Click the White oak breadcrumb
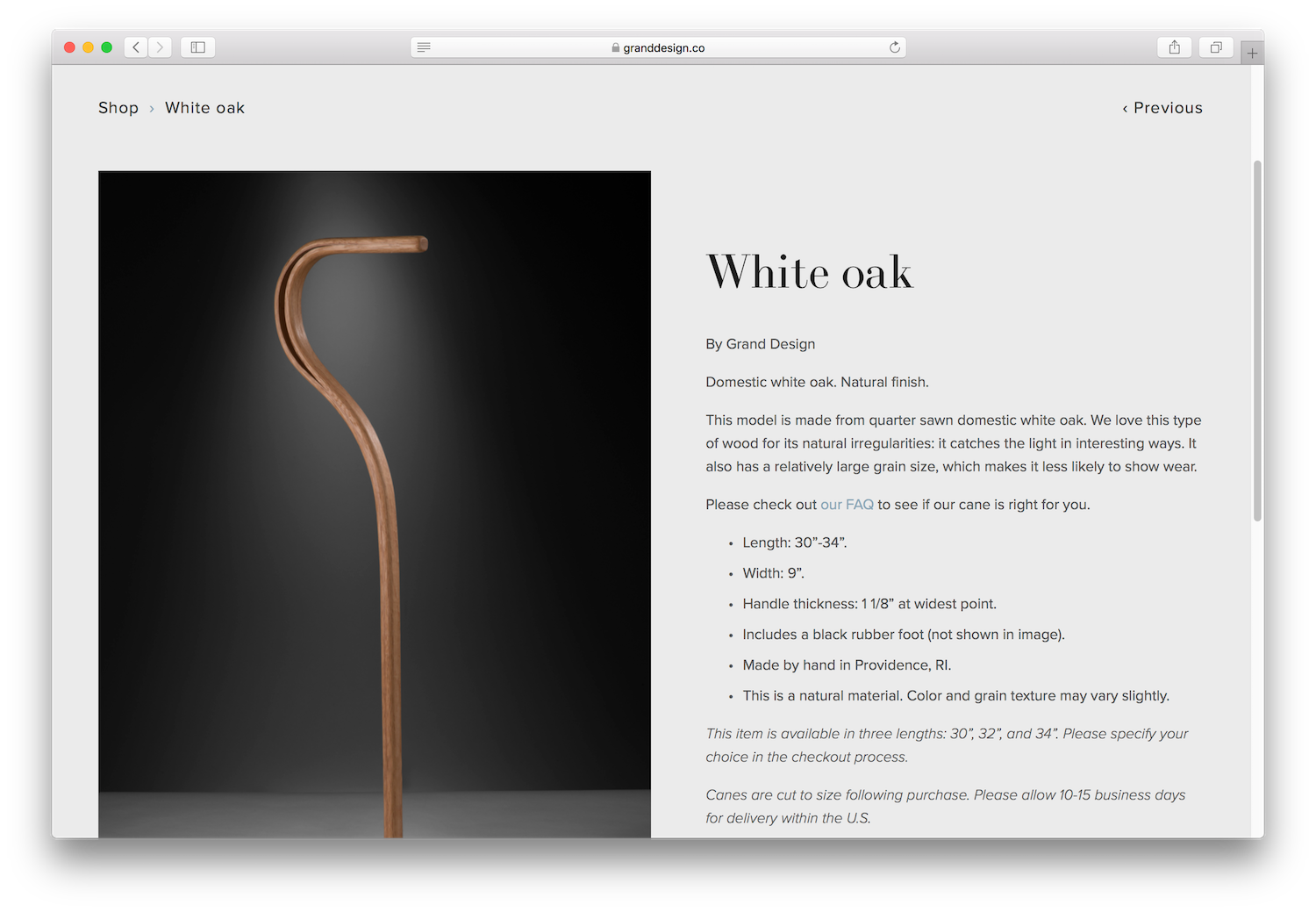 click(204, 108)
